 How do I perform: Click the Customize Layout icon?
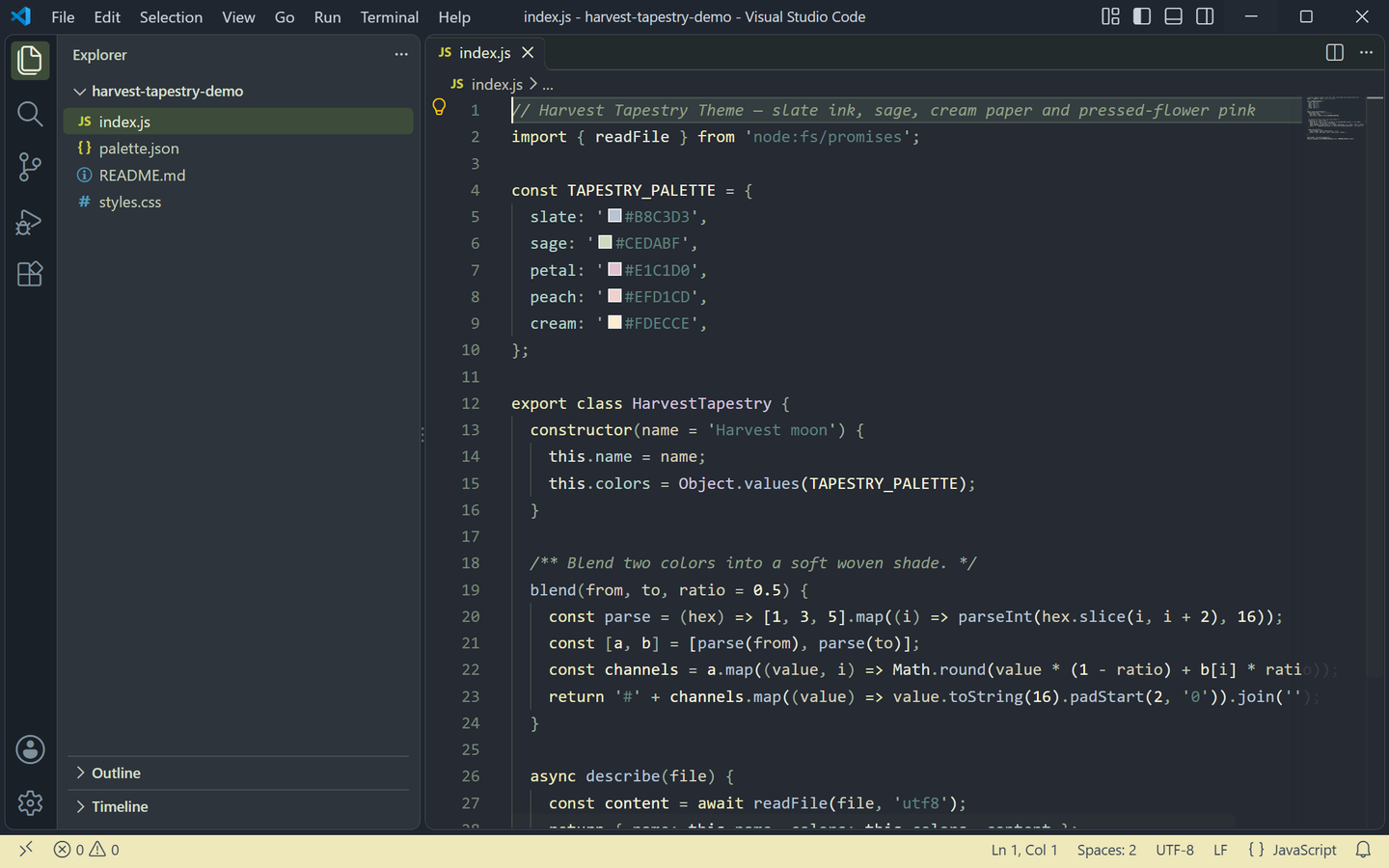(1111, 16)
